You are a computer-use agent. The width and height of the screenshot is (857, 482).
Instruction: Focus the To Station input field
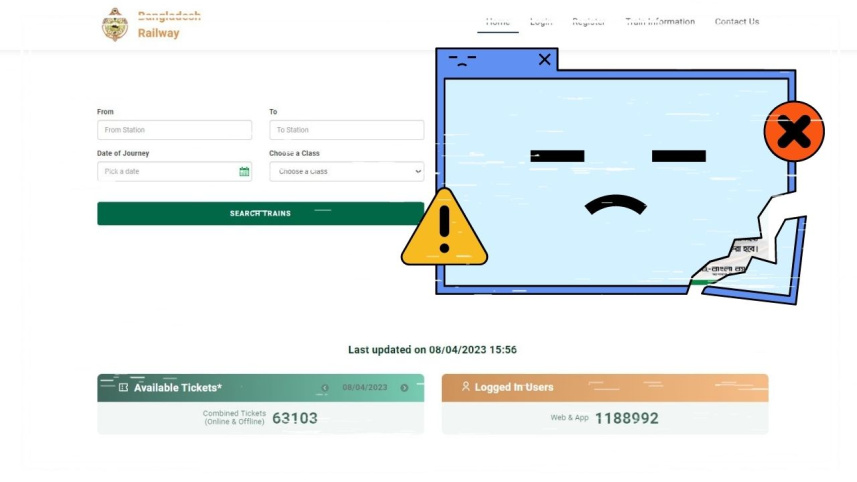[x=347, y=130]
